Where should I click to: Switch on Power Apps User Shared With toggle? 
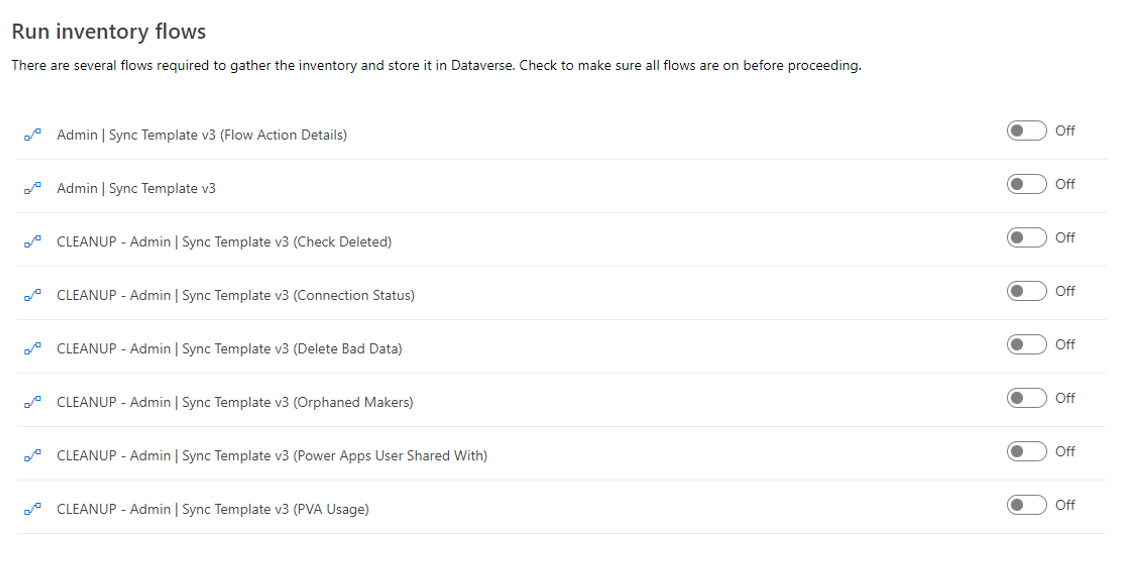click(x=1026, y=452)
